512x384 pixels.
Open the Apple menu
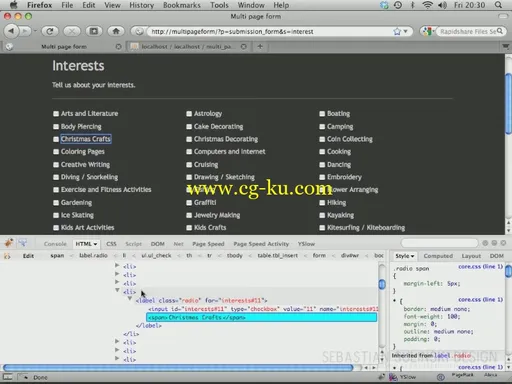click(x=14, y=5)
